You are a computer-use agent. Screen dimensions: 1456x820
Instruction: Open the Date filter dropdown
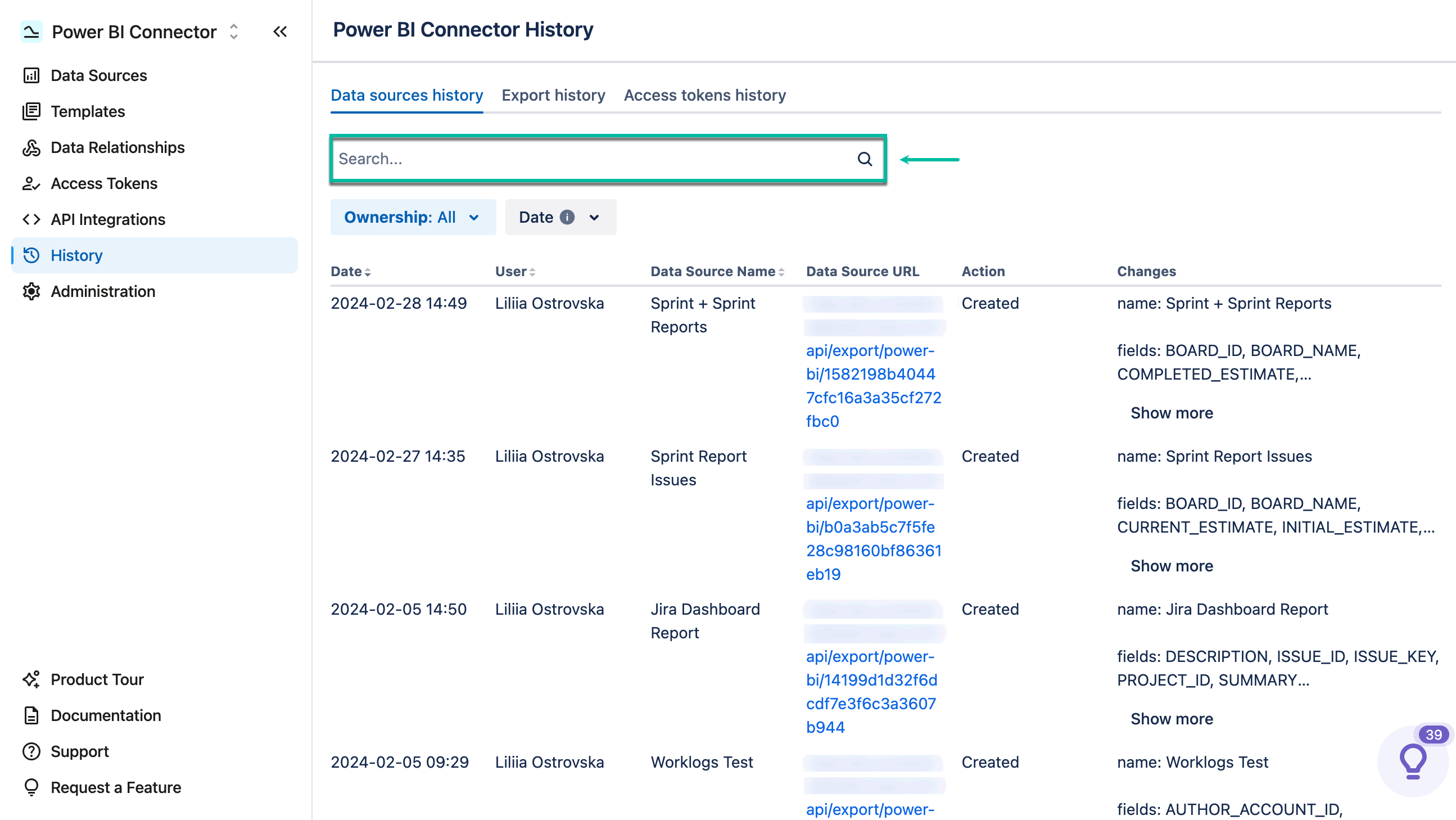click(x=560, y=217)
